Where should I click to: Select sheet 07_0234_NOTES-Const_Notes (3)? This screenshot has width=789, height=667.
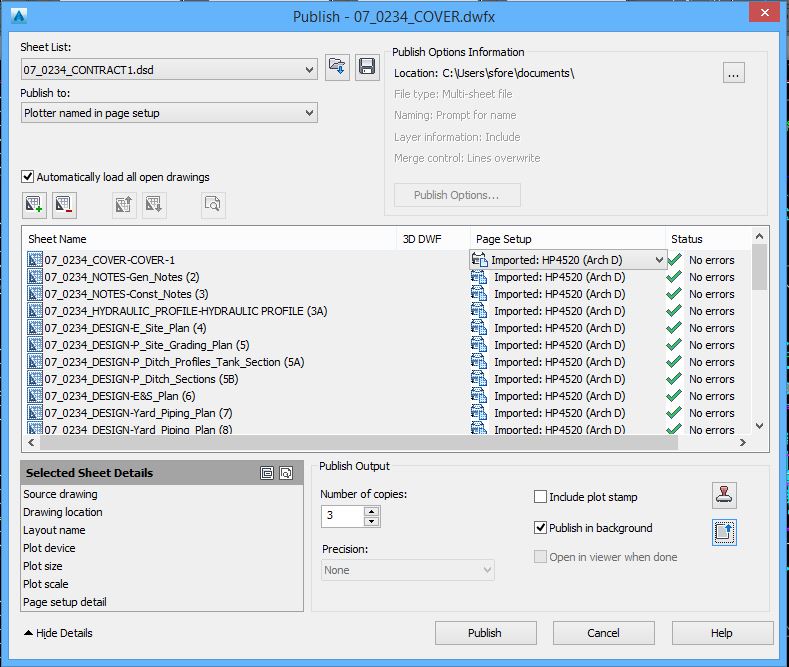point(126,294)
